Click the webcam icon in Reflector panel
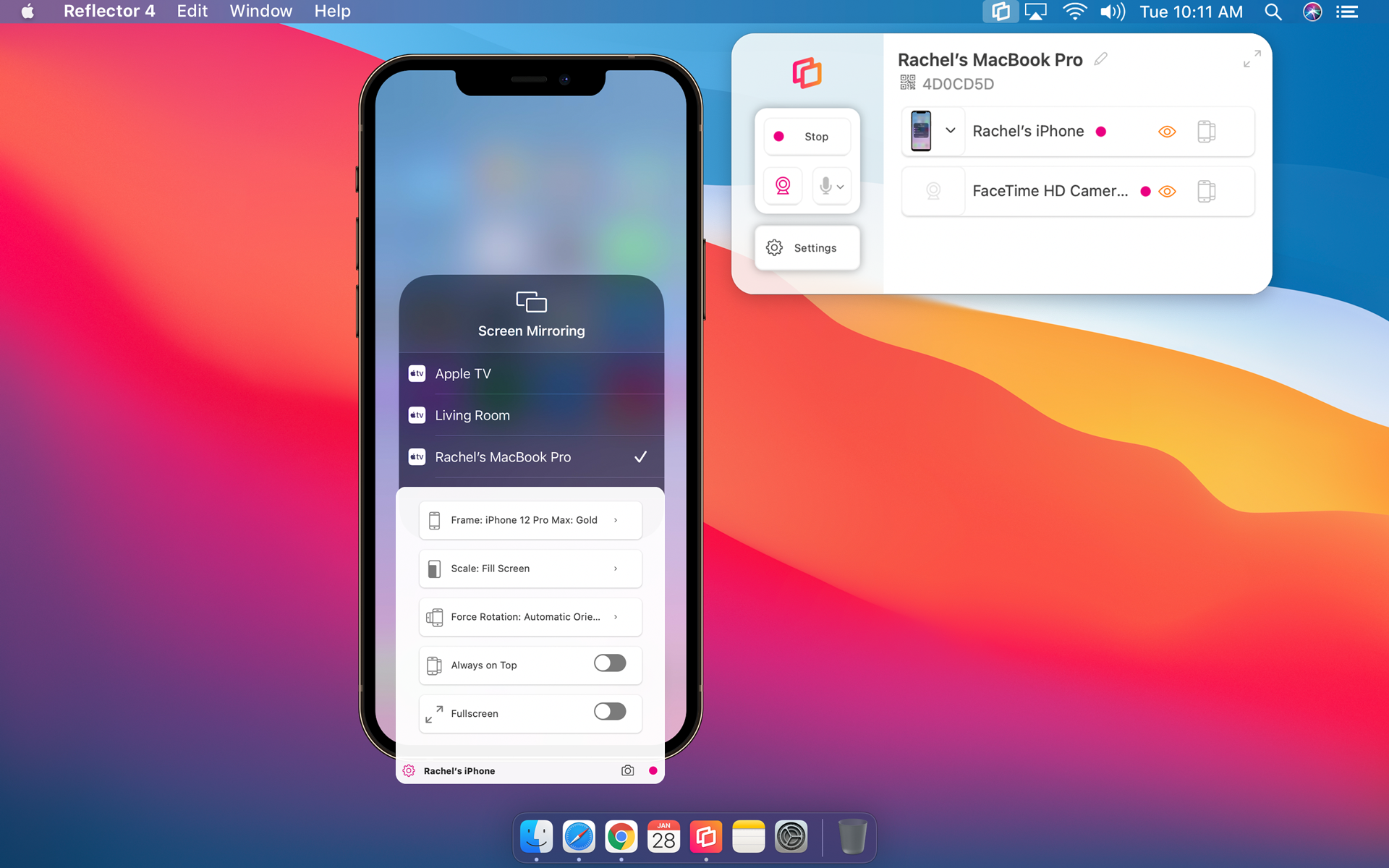Screen dimensions: 1389x868 tap(783, 187)
